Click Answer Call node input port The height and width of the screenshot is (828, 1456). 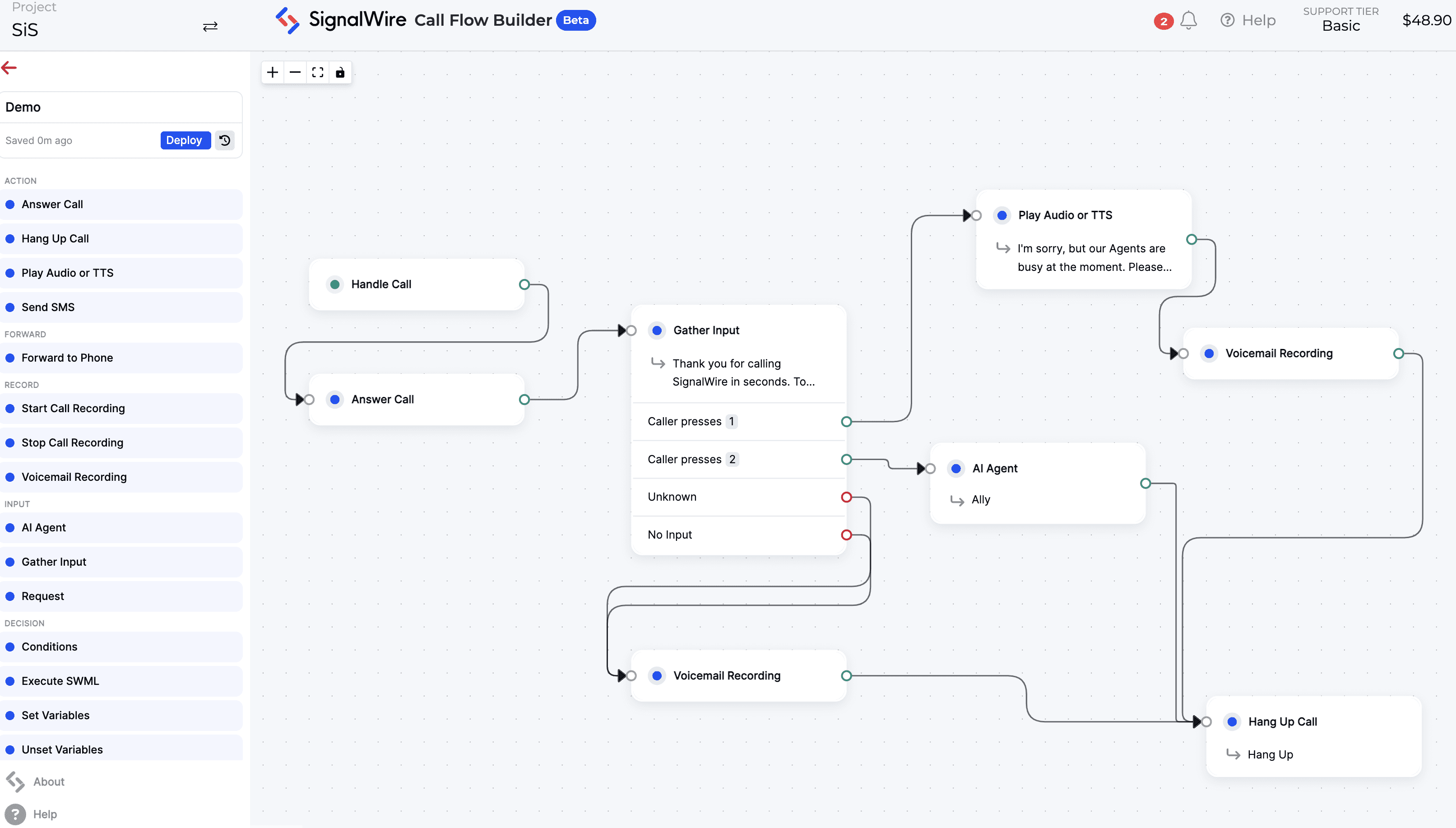pos(309,400)
